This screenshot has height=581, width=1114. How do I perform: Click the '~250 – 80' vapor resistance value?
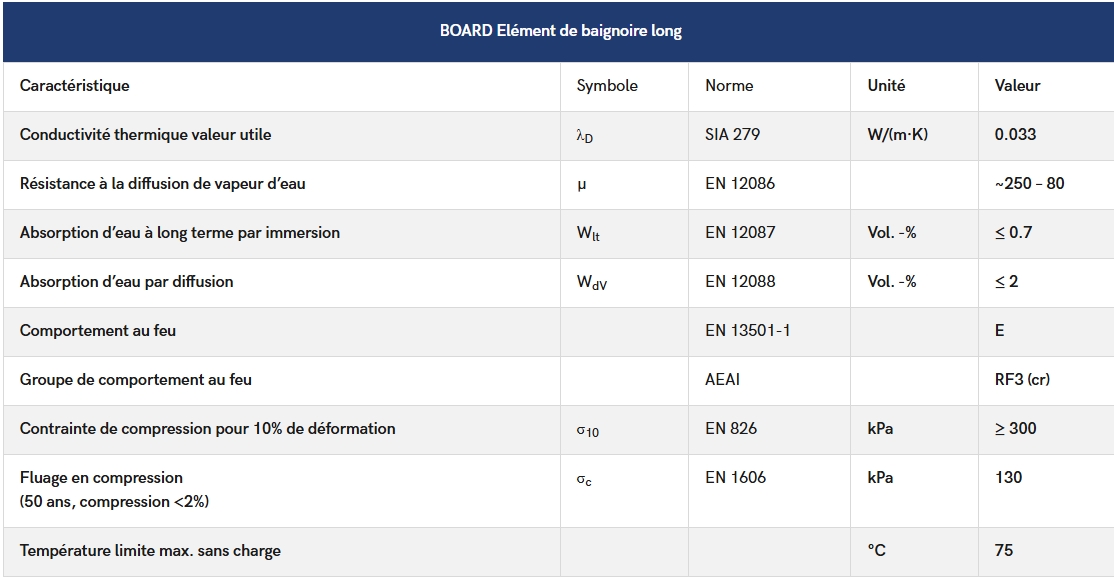point(1029,183)
